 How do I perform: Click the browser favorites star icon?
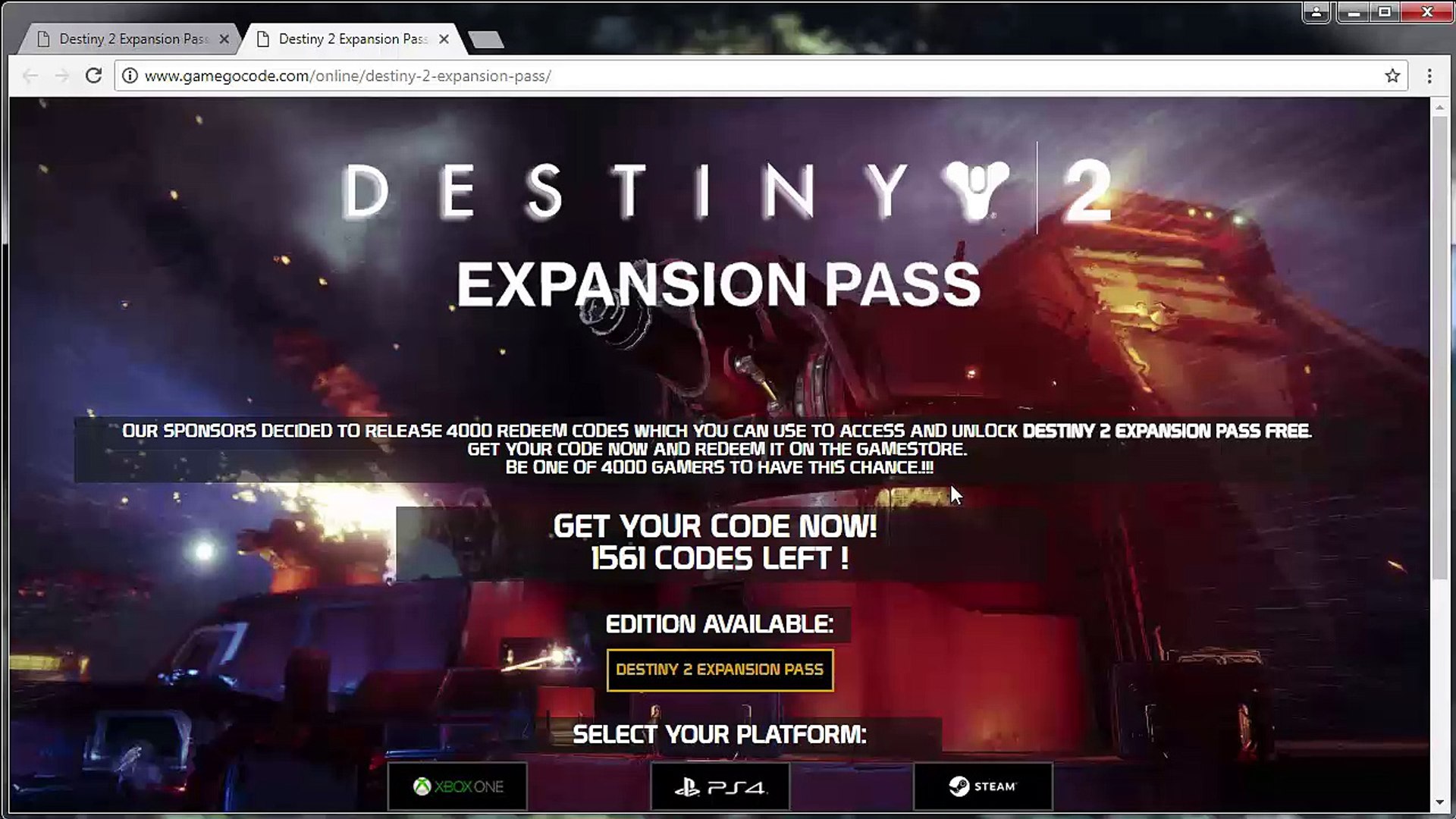coord(1392,76)
